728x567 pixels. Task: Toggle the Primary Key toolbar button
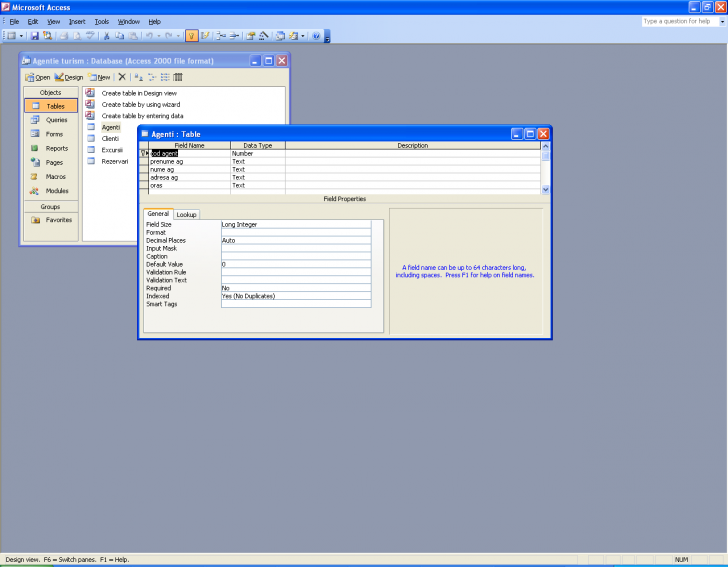(191, 36)
